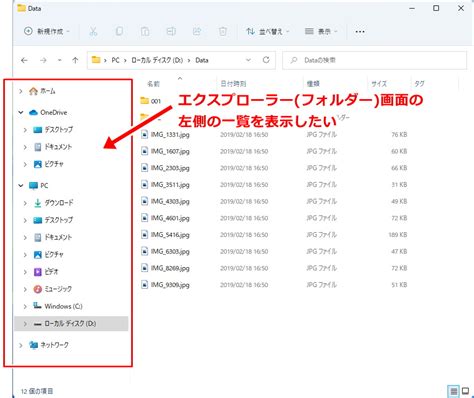Open the Sort (並べ替え) dropdown
Image resolution: width=474 pixels, height=398 pixels.
[268, 32]
